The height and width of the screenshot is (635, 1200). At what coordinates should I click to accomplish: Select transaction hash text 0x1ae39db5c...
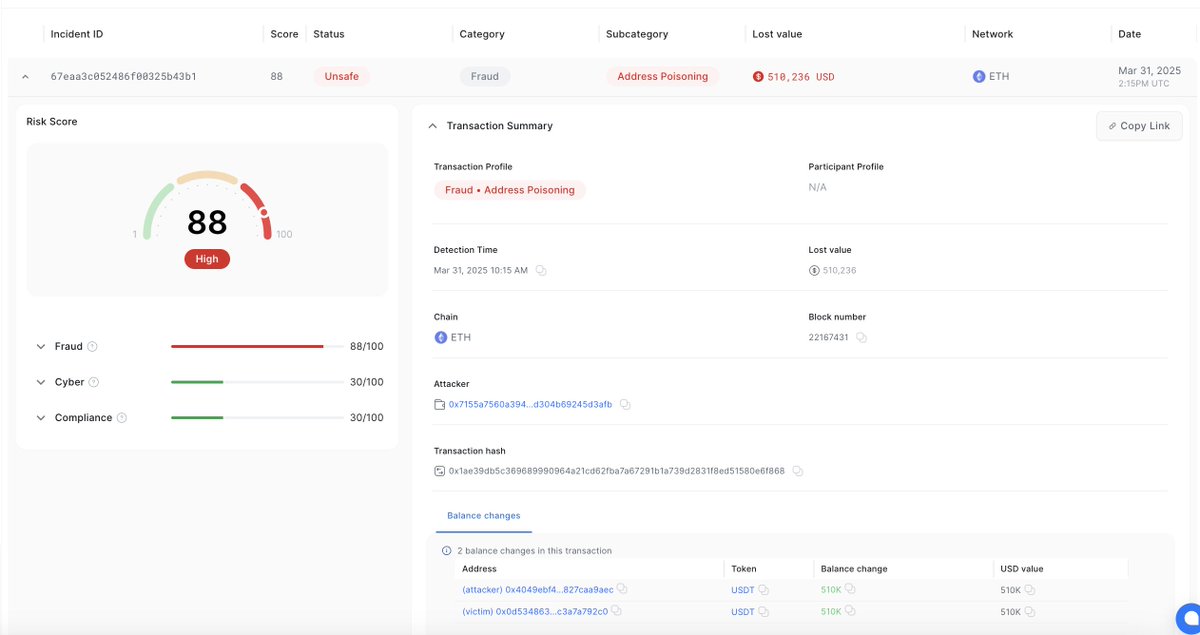pos(617,471)
